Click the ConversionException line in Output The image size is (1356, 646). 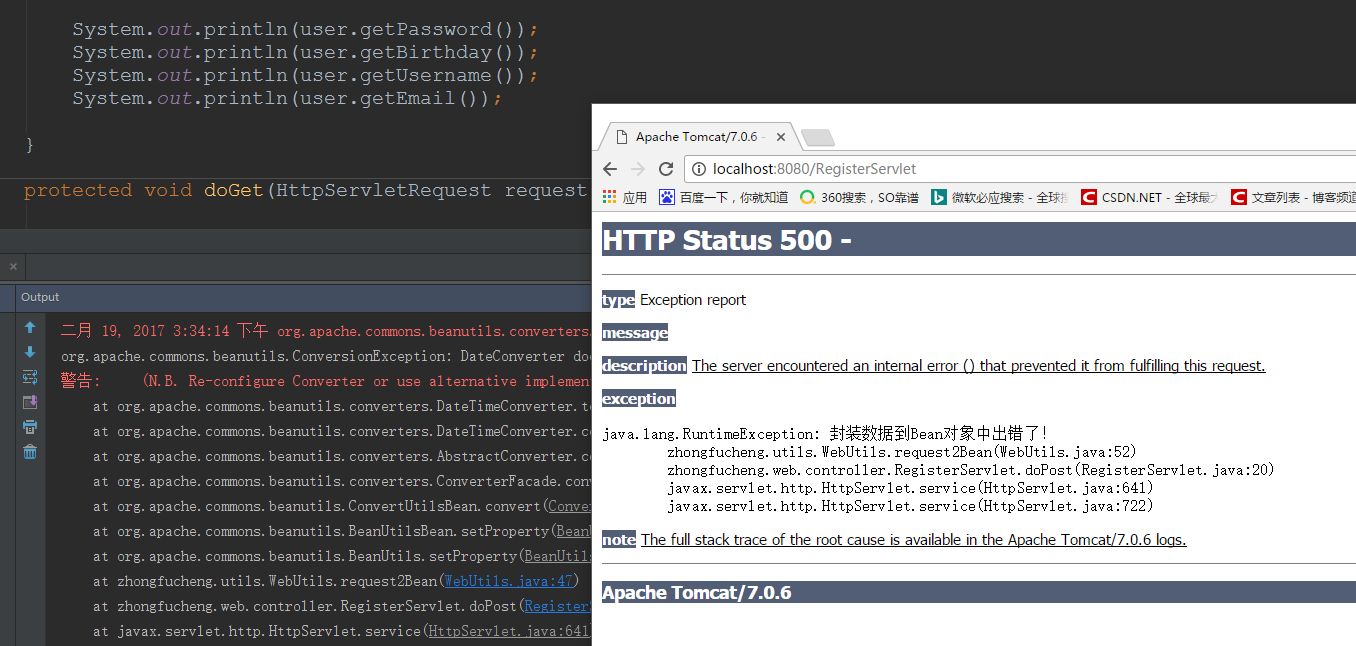coord(326,356)
